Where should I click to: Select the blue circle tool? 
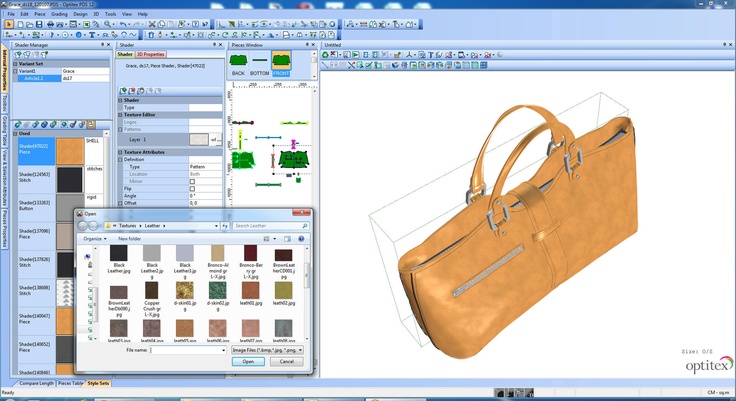click(x=78, y=35)
